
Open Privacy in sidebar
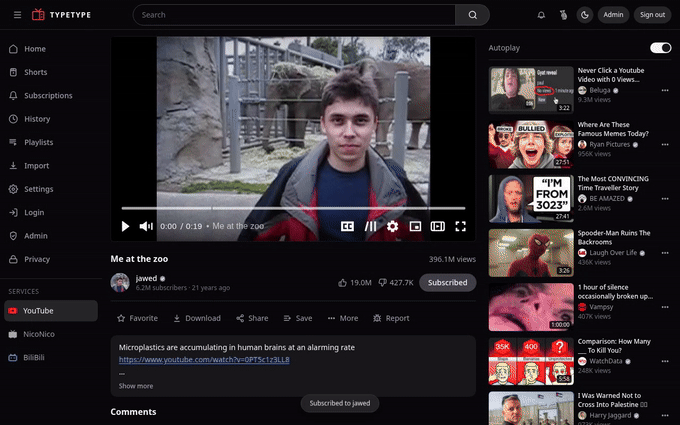click(51, 259)
